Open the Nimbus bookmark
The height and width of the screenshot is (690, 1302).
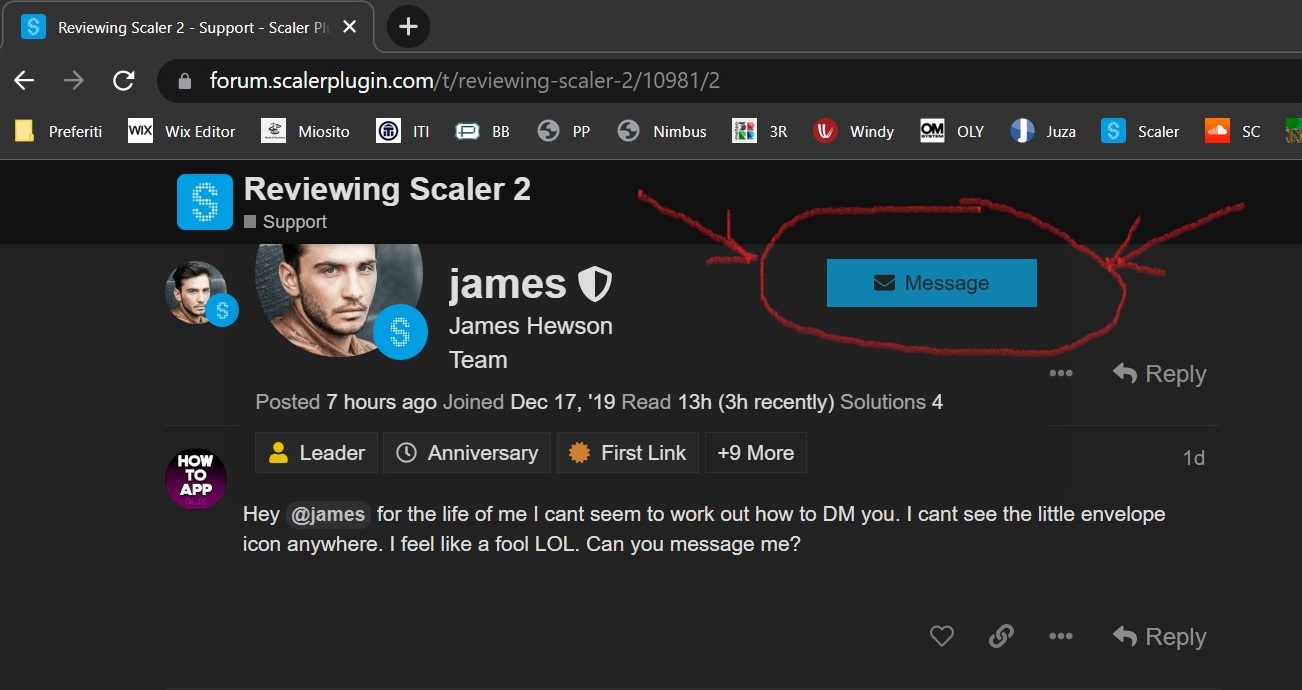point(662,131)
